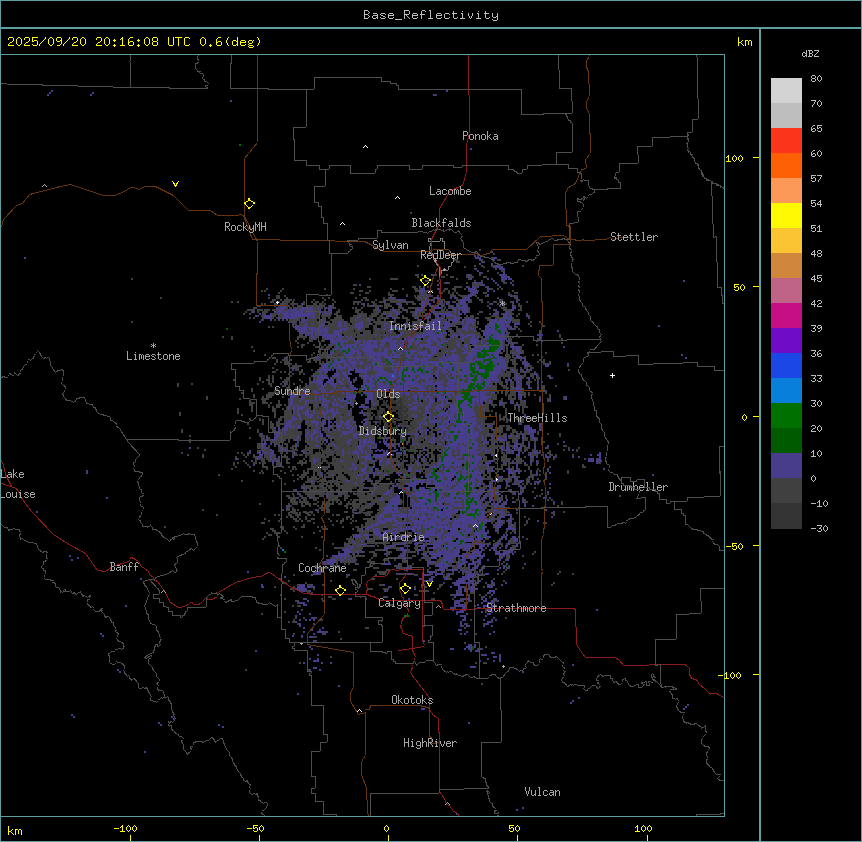Click the yellow diamond radar site at Olds
Image resolution: width=862 pixels, height=842 pixels.
(388, 416)
